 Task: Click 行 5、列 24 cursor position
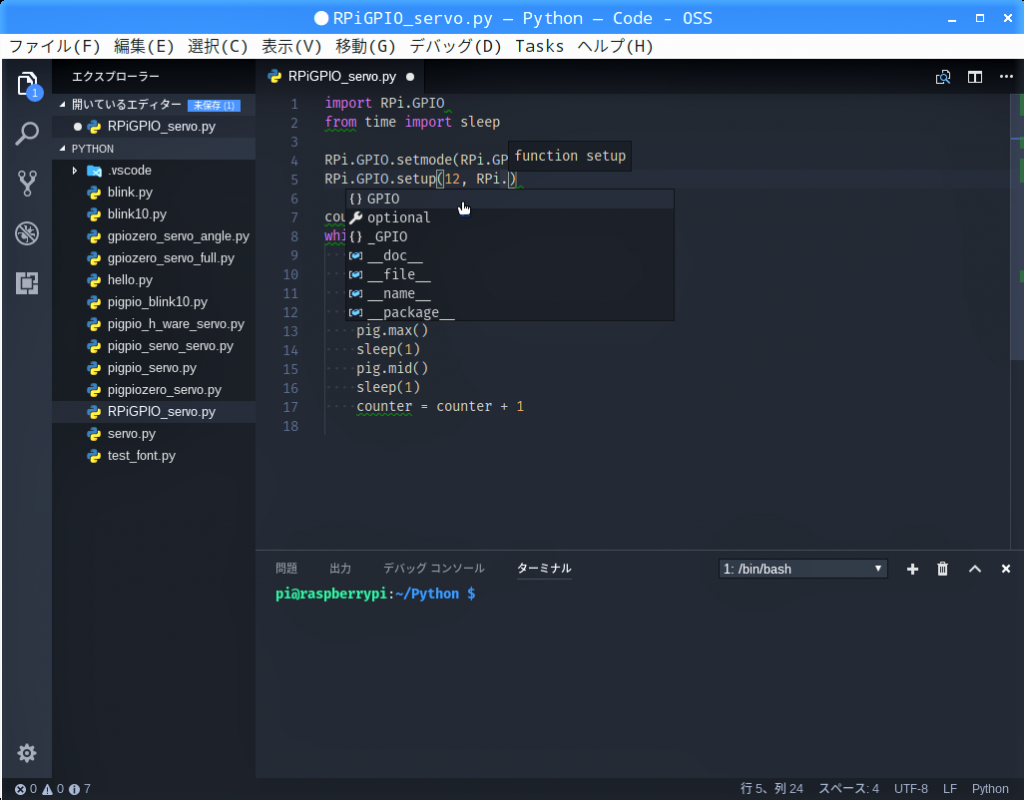click(x=771, y=789)
